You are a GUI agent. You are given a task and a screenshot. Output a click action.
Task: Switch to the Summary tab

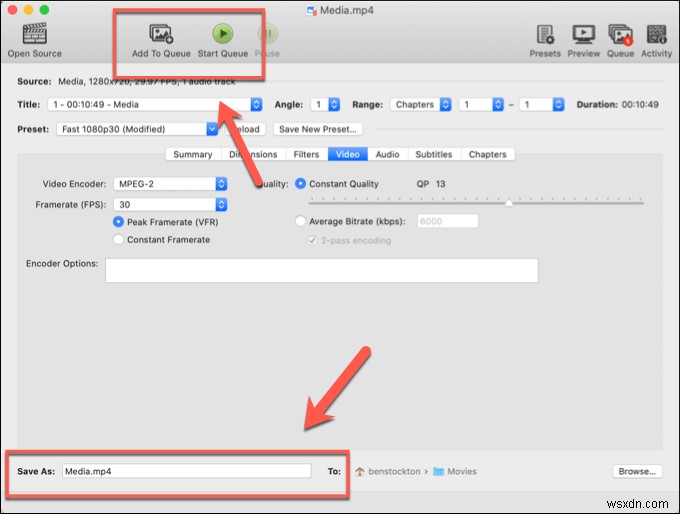pyautogui.click(x=193, y=154)
